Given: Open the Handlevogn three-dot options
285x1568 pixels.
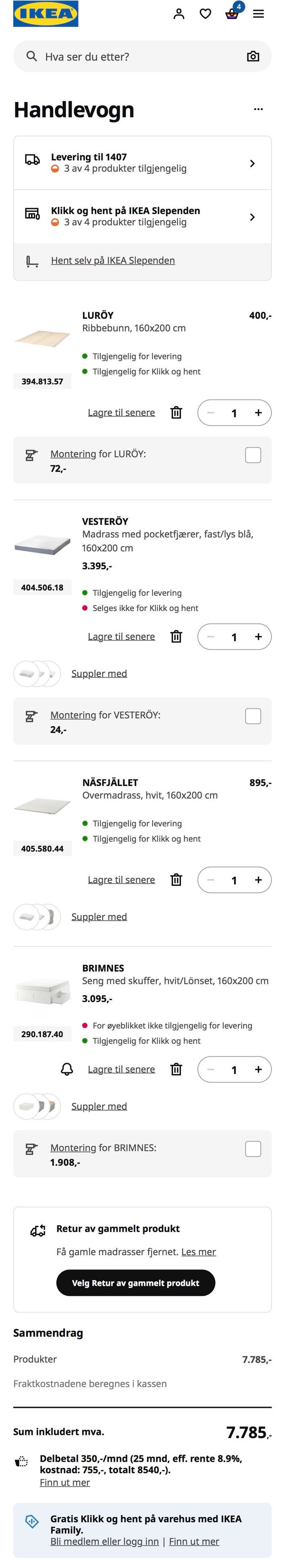Looking at the screenshot, I should point(258,109).
